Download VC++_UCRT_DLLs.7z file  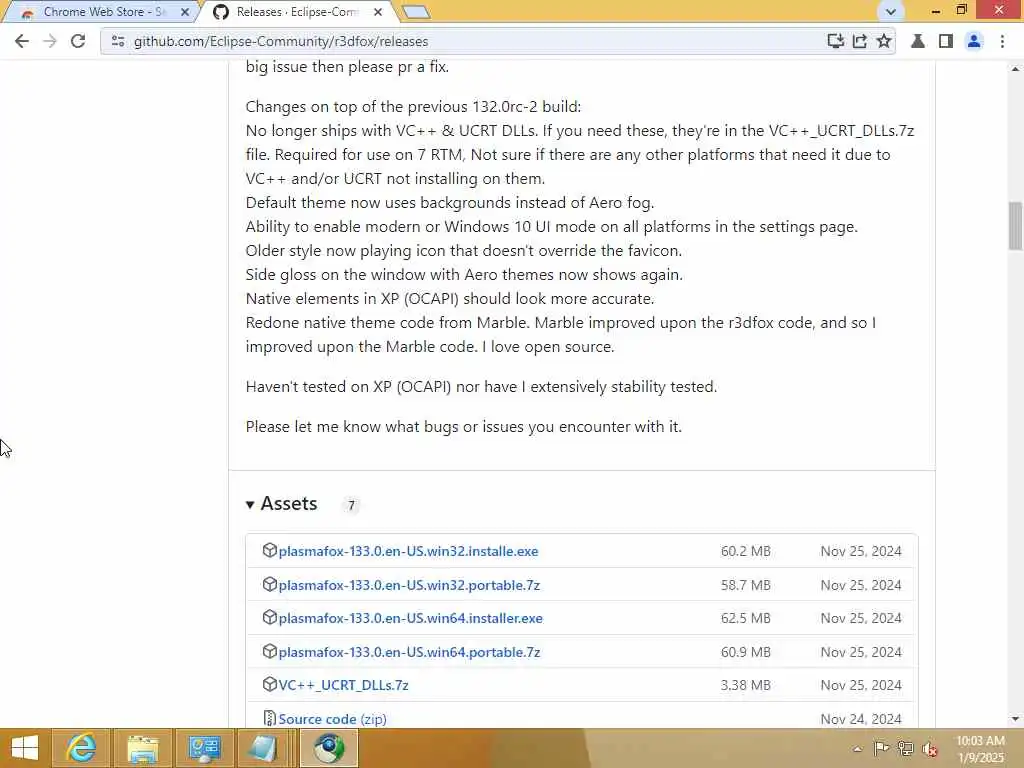[344, 685]
